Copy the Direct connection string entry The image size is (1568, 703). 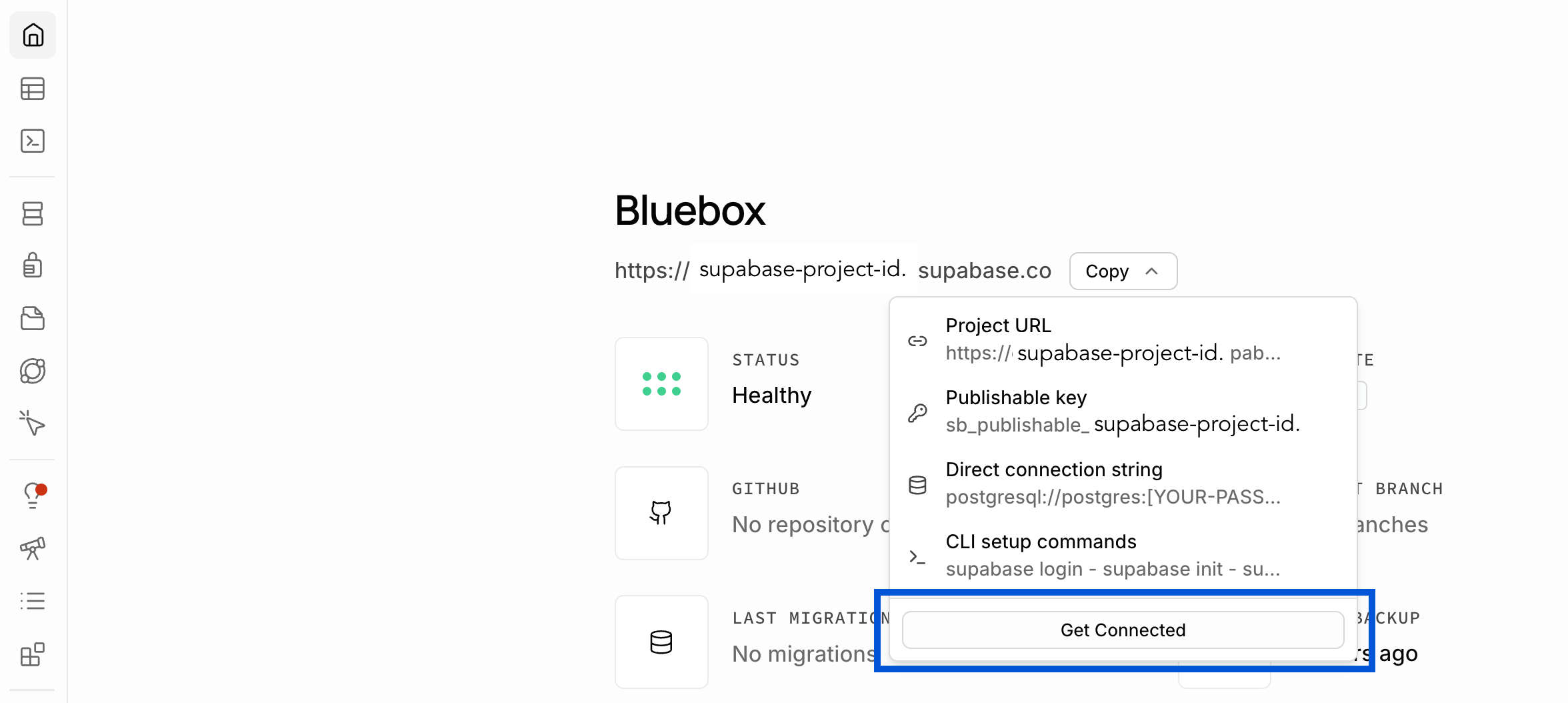pos(1123,484)
